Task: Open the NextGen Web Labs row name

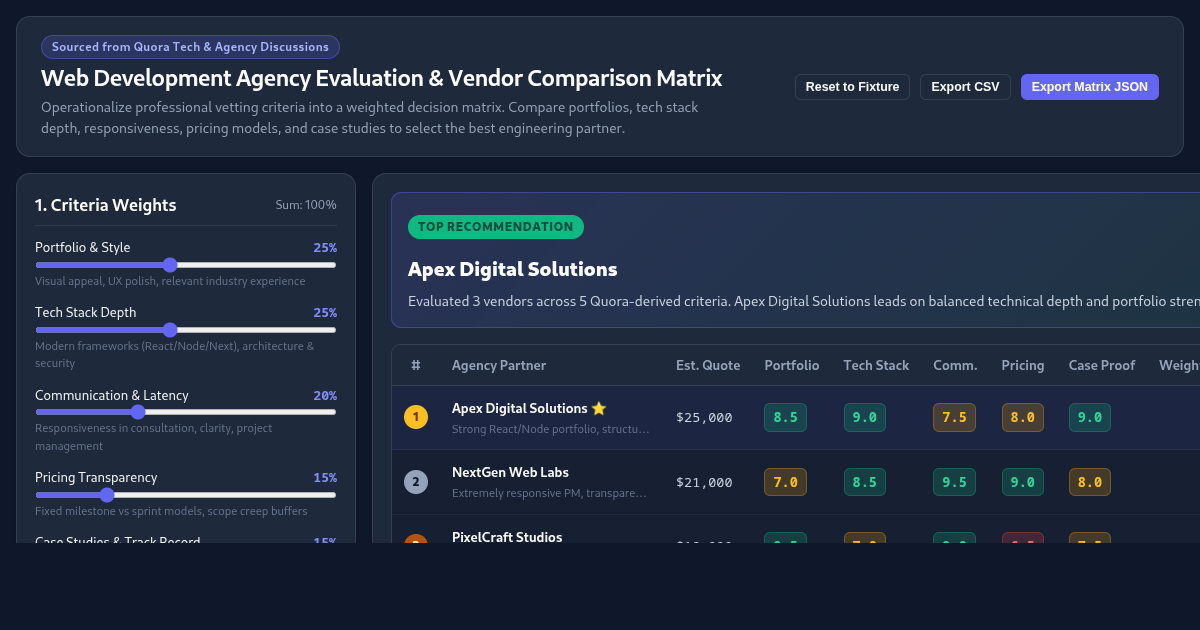Action: pyautogui.click(x=510, y=472)
